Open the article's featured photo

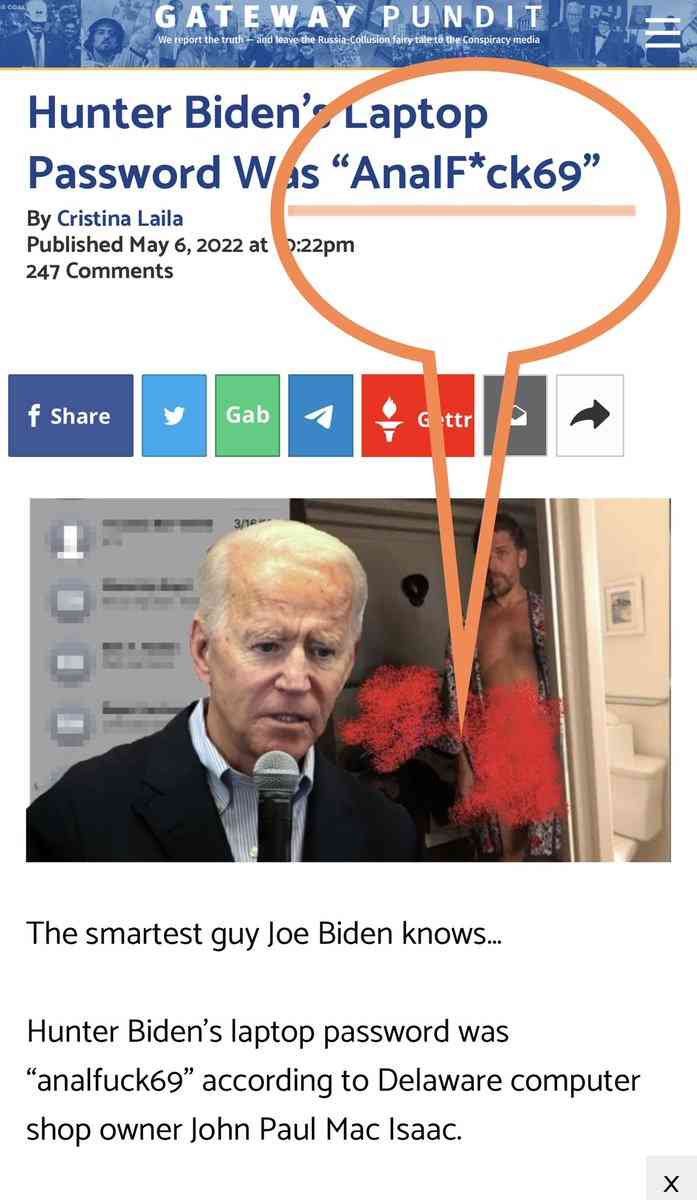(348, 680)
